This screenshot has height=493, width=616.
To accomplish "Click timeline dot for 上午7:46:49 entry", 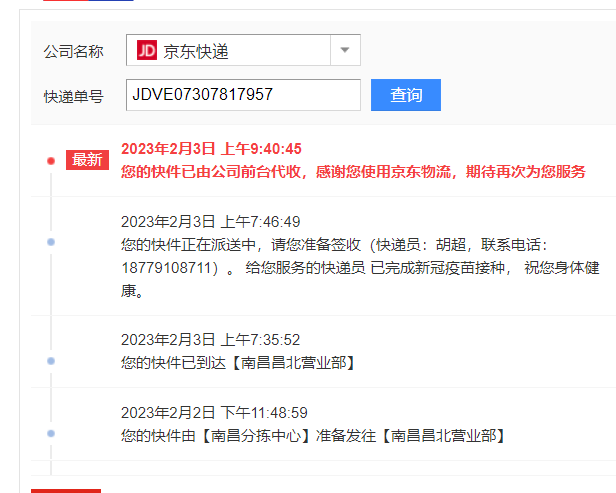I will 51,242.
